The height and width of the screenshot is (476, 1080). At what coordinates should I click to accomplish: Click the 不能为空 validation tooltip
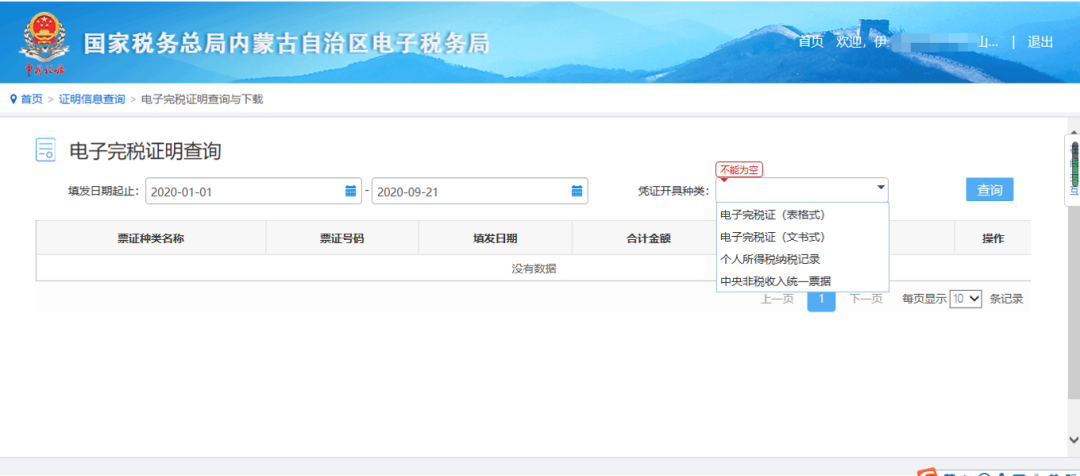point(740,169)
